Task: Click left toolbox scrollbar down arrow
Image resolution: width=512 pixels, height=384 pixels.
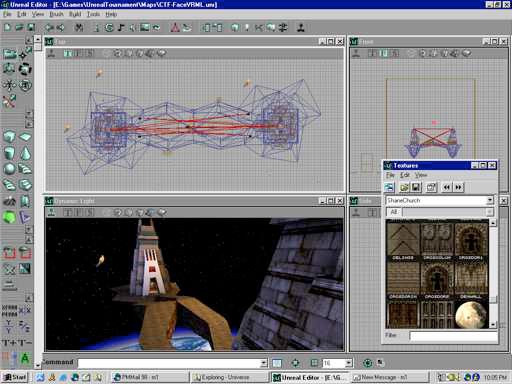Action: coord(38,365)
